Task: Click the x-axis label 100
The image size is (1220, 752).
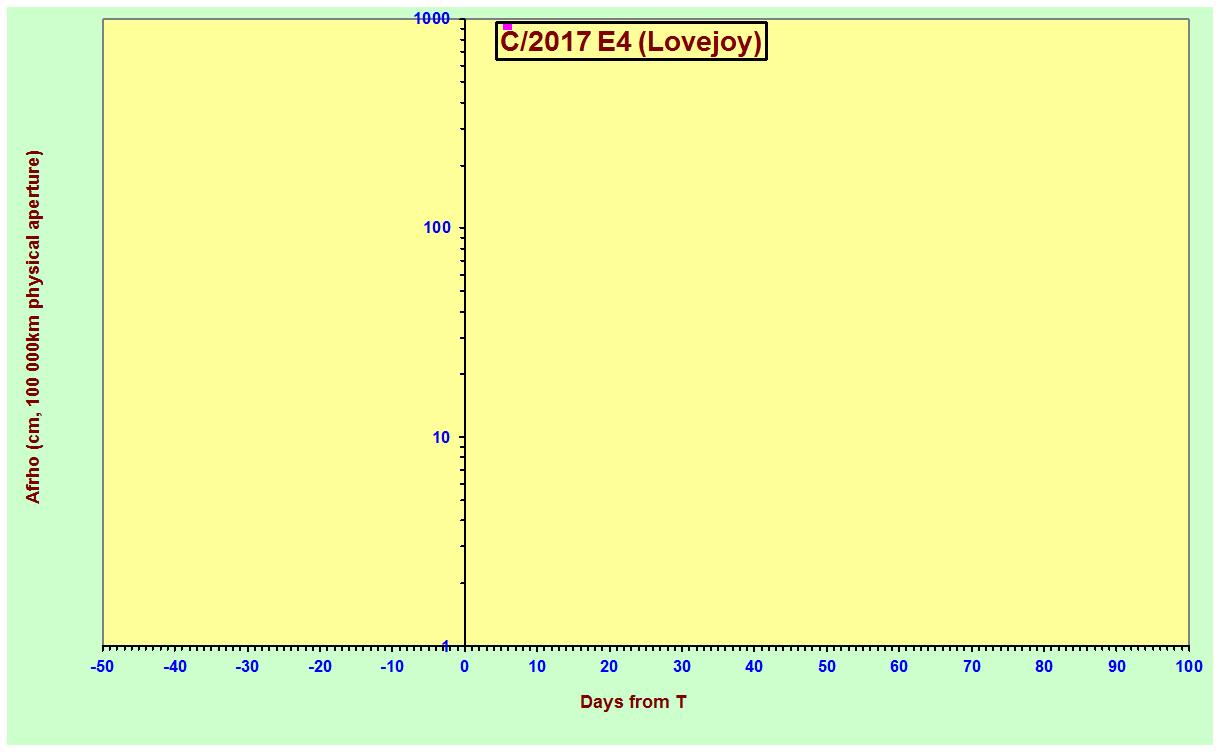Action: point(1189,666)
